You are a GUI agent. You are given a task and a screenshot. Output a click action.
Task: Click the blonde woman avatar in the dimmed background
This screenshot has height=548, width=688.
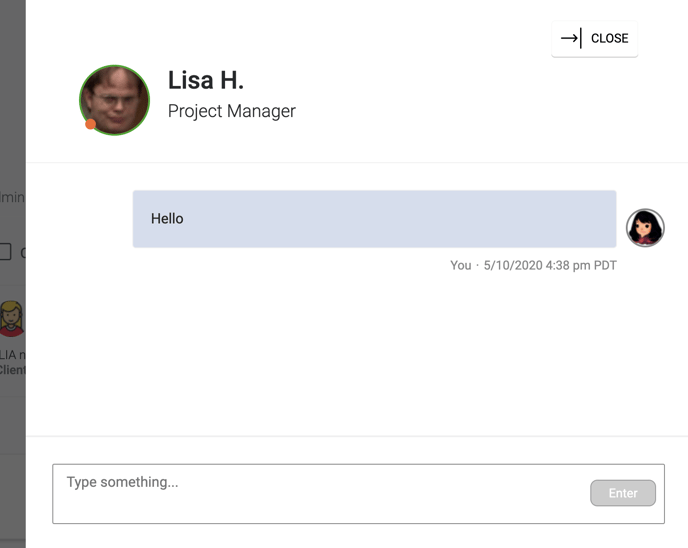[x=11, y=319]
